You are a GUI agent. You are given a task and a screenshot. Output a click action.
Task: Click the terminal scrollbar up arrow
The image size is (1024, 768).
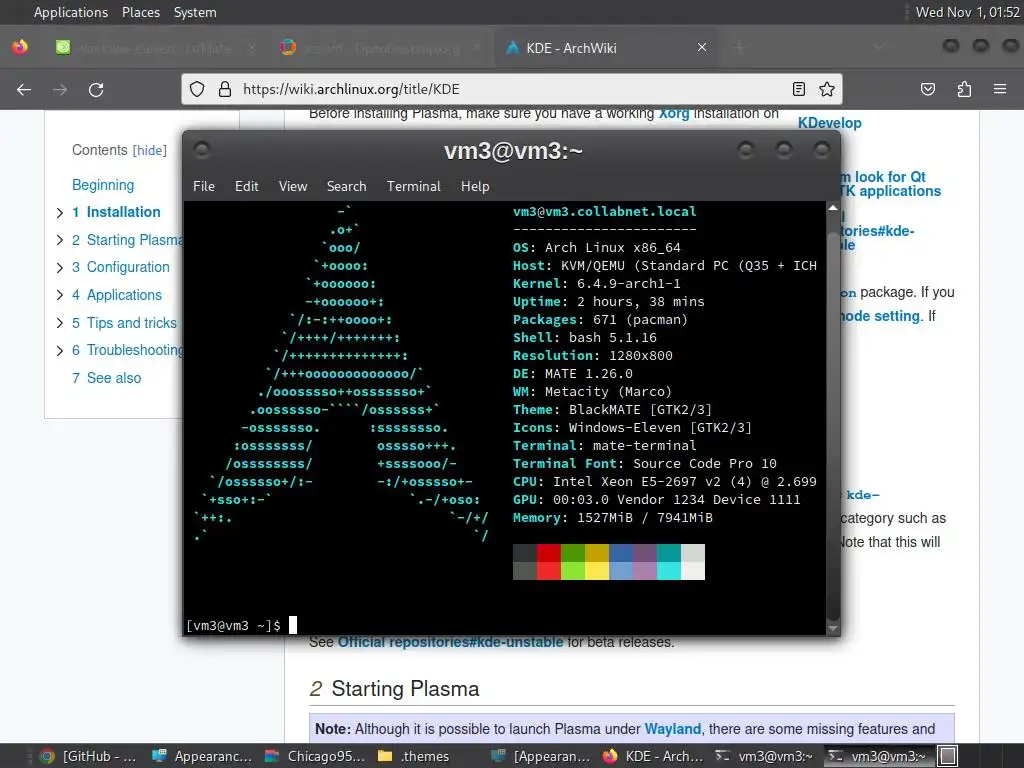(x=833, y=208)
